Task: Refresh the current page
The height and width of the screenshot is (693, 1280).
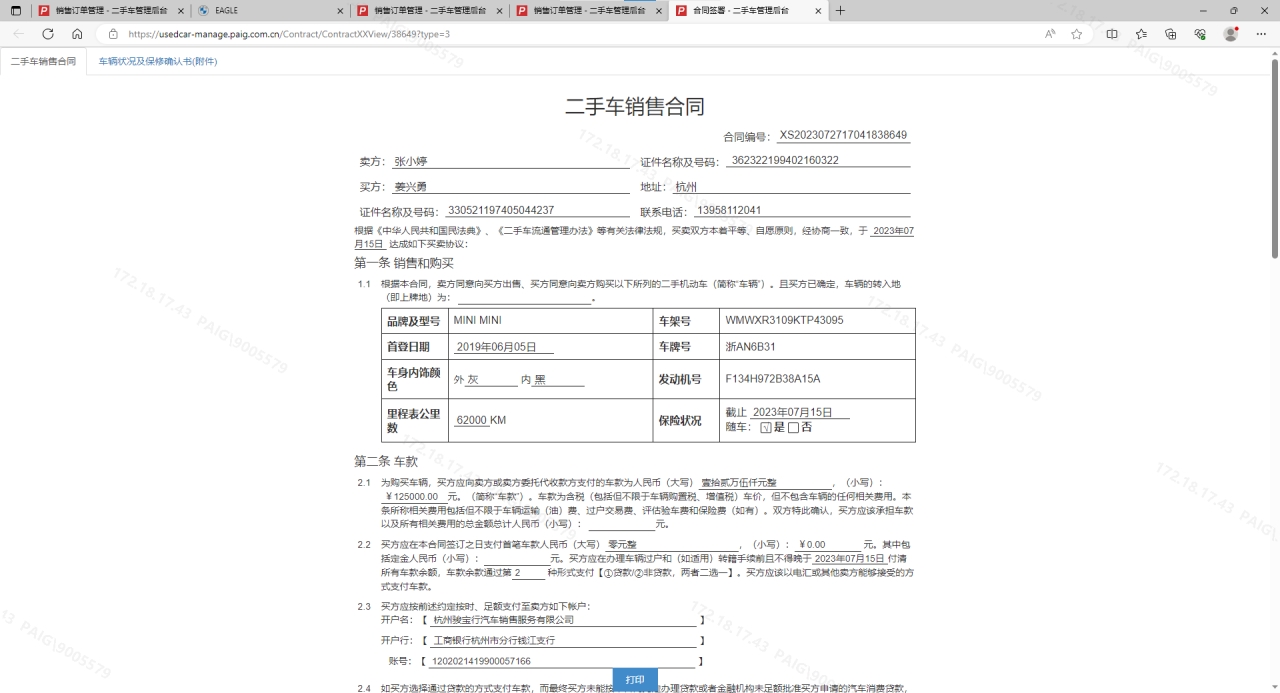Action: pos(47,34)
